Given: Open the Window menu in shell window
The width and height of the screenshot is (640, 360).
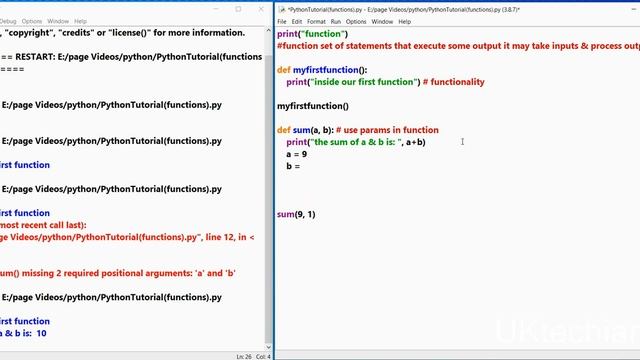Looking at the screenshot, I should coord(58,21).
